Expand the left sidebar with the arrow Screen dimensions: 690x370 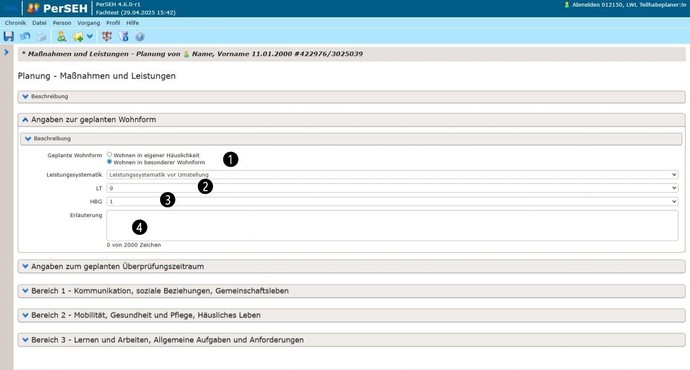tap(6, 52)
